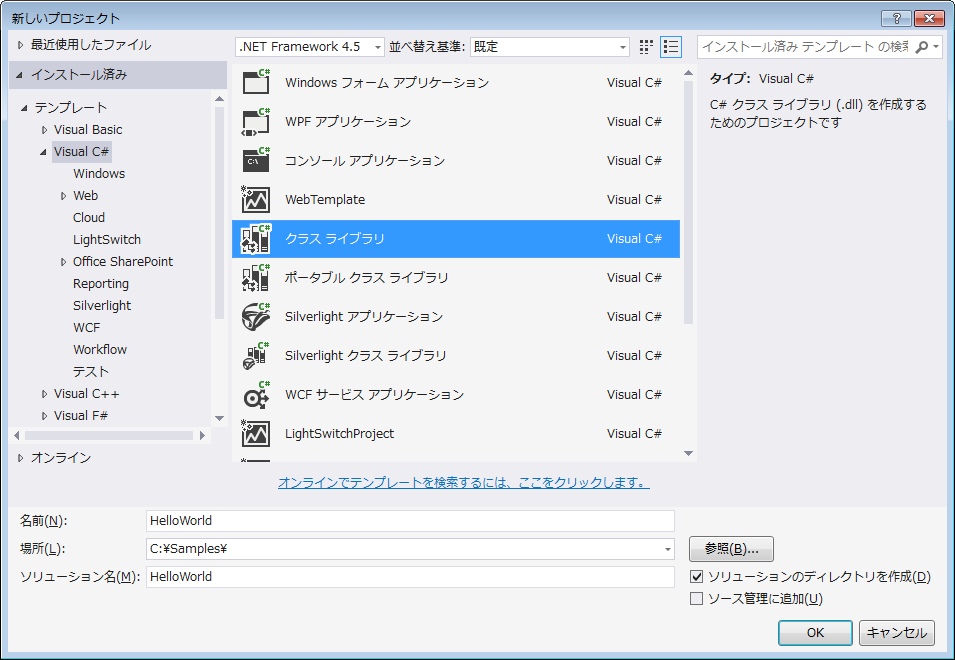
Task: Expand the Visual F# tree node
Action: pos(44,416)
